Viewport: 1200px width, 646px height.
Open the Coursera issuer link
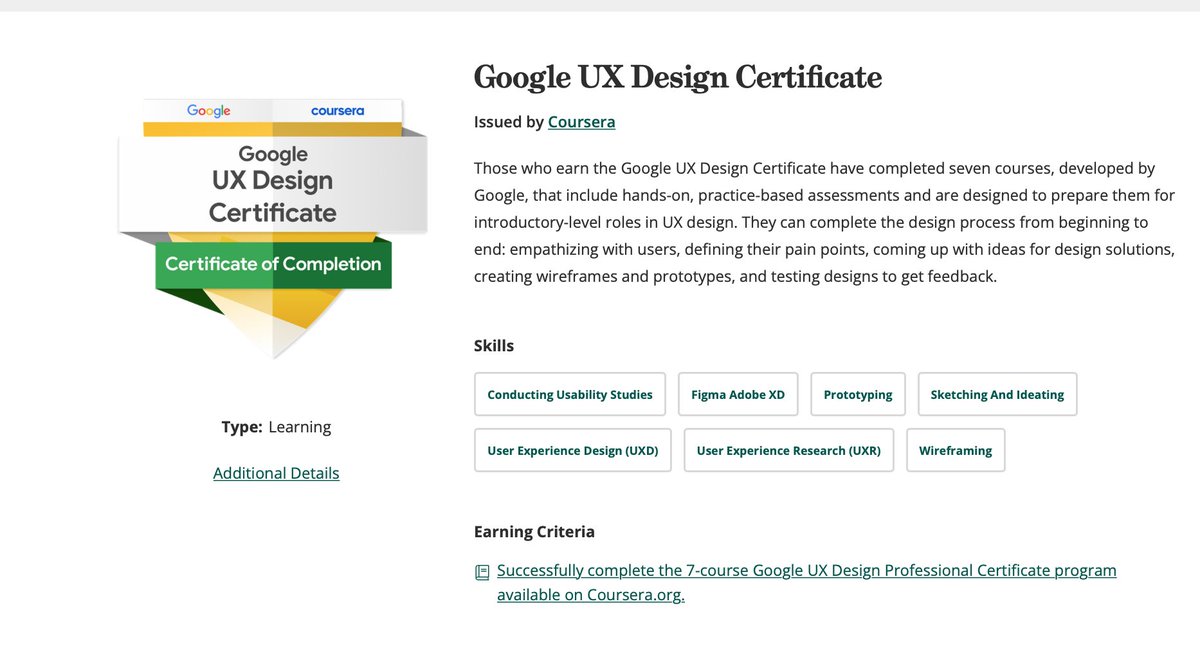pyautogui.click(x=581, y=122)
